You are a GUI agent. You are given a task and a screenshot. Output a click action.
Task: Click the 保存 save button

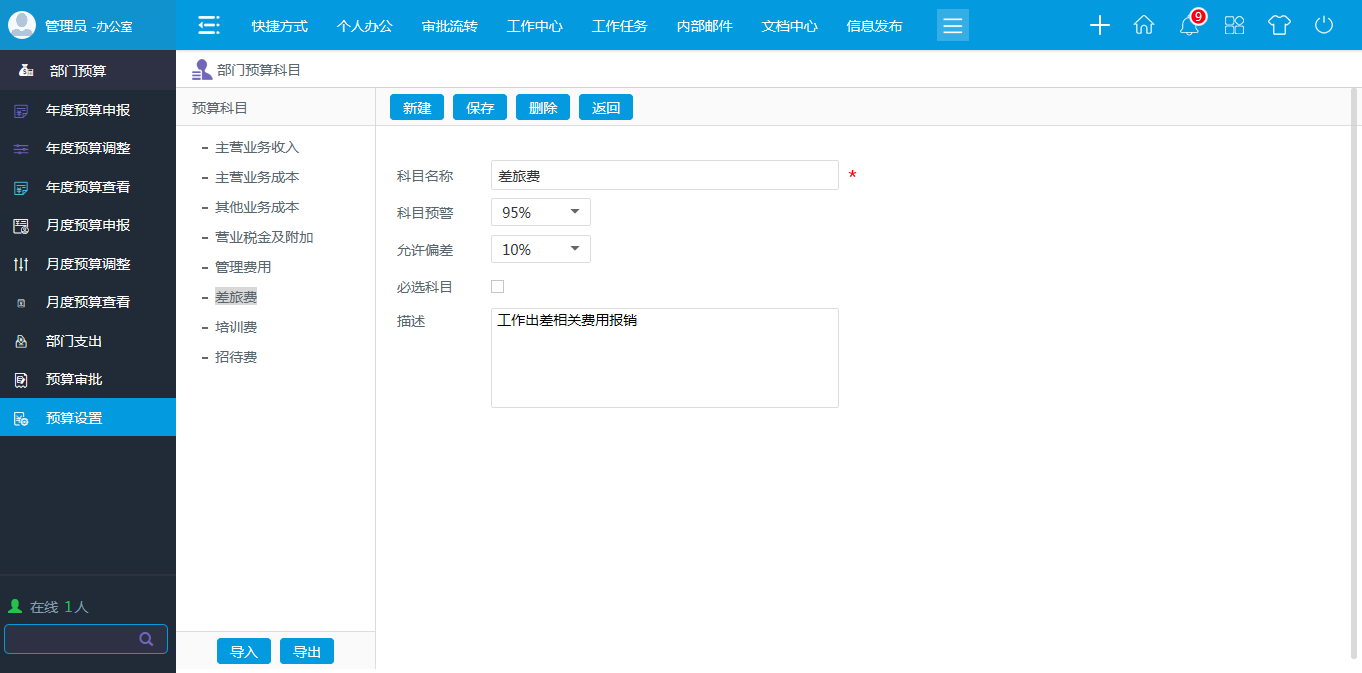pyautogui.click(x=479, y=106)
